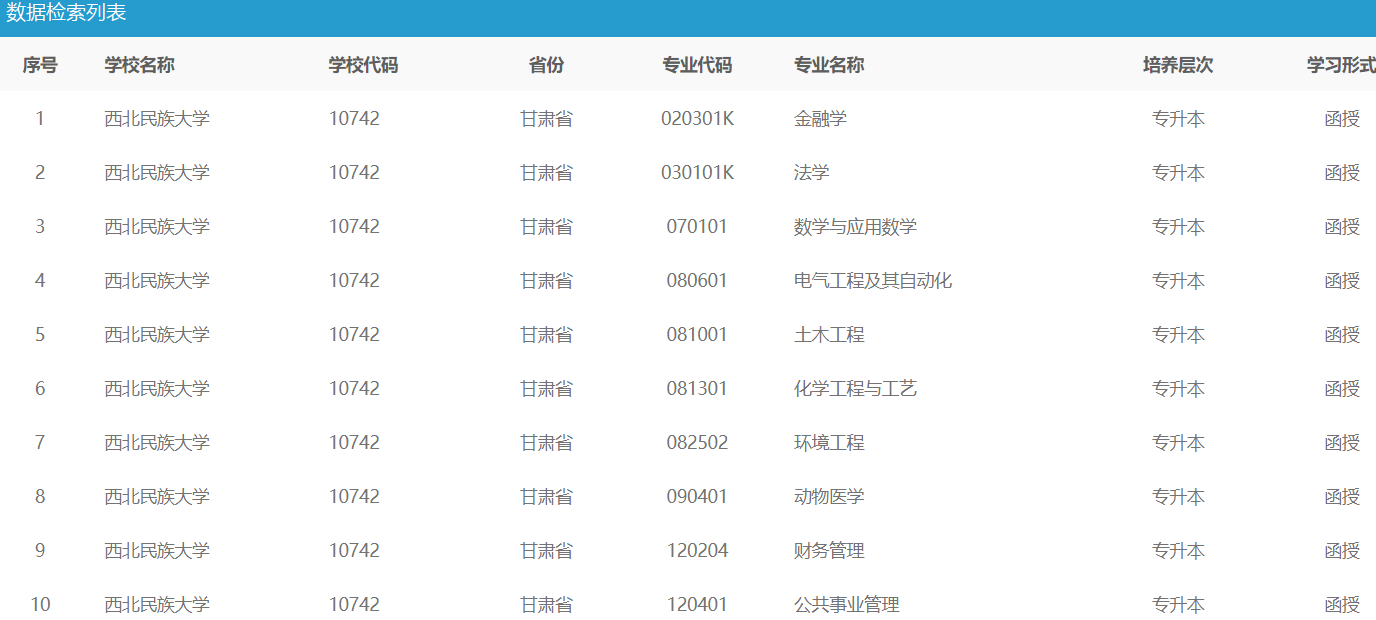Click the 学校名称 column header

pos(140,65)
